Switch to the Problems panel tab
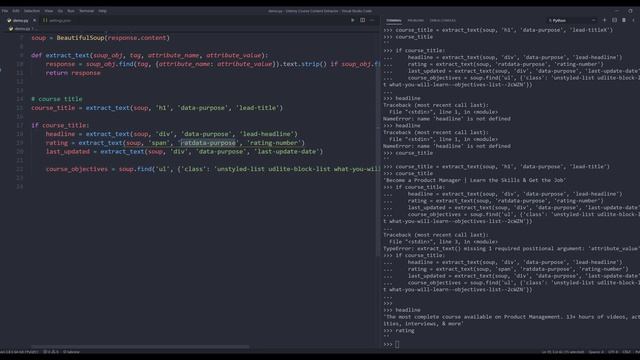 [x=416, y=20]
